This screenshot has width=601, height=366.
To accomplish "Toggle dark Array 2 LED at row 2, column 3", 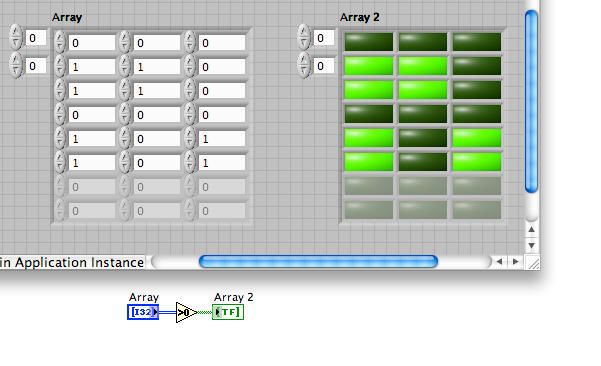I will (477, 66).
